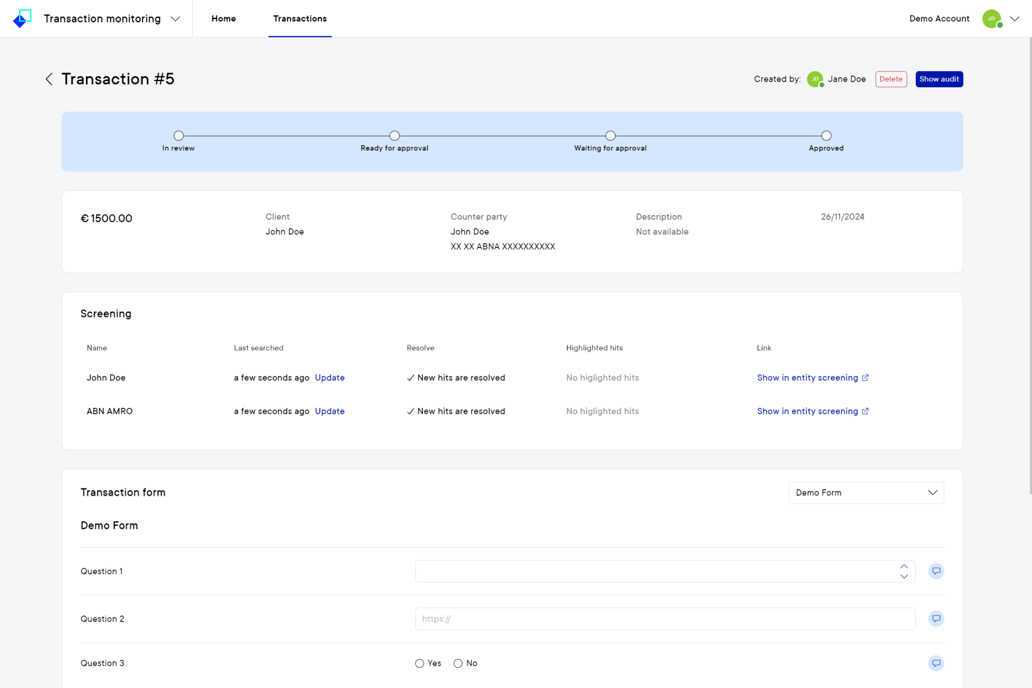Set status to In review step

coord(178,136)
